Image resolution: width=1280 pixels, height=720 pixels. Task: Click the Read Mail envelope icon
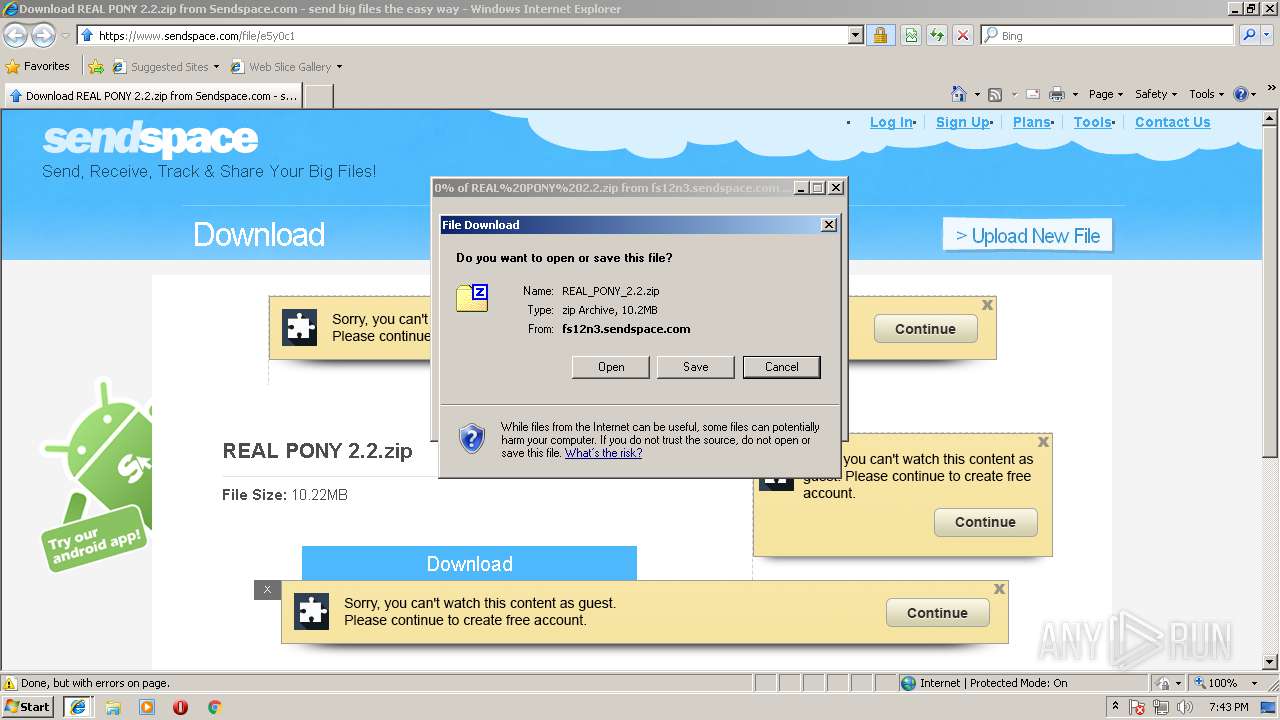tap(1033, 94)
